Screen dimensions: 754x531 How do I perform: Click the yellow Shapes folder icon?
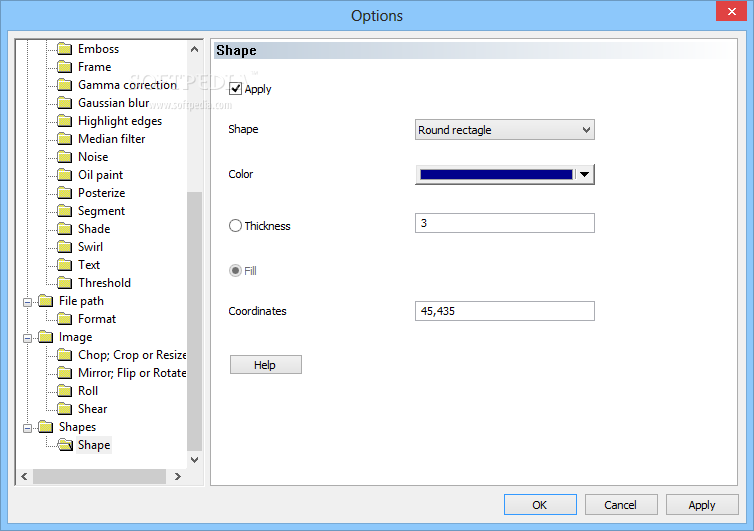45,427
